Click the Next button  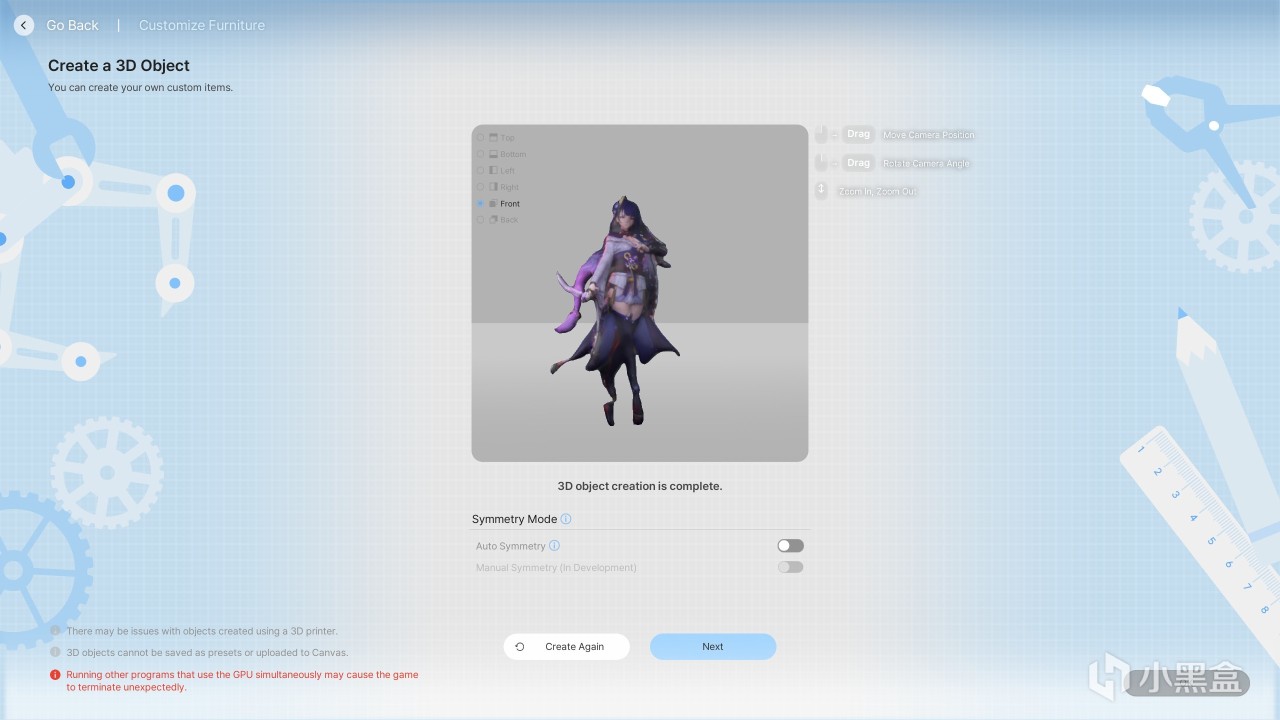[x=713, y=647]
